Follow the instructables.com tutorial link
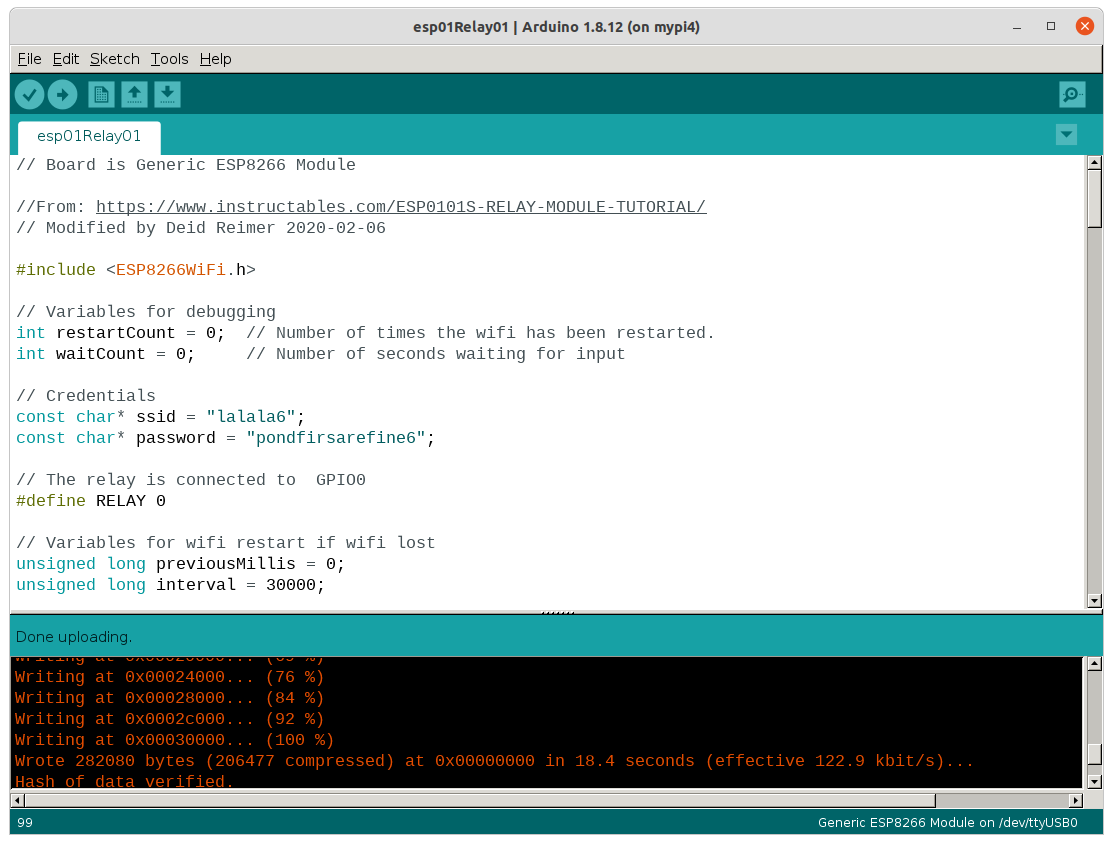 pos(401,207)
